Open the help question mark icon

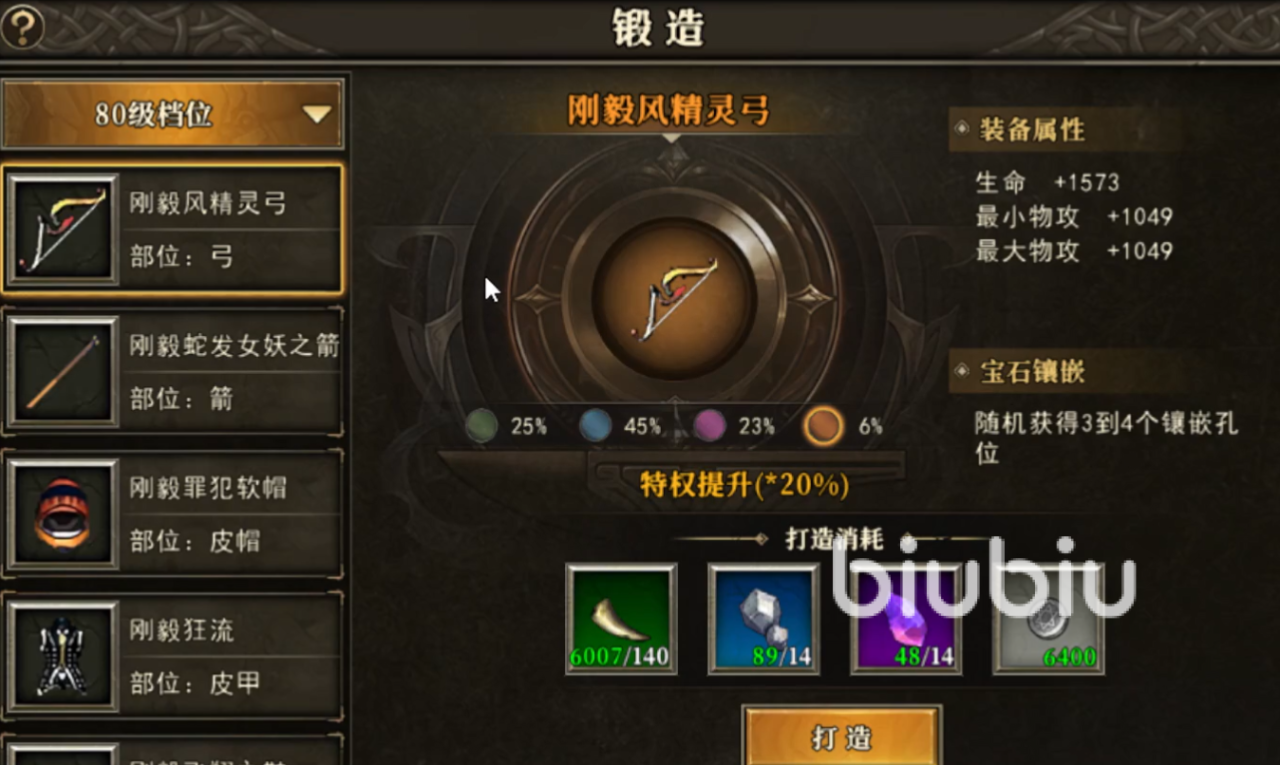23,27
